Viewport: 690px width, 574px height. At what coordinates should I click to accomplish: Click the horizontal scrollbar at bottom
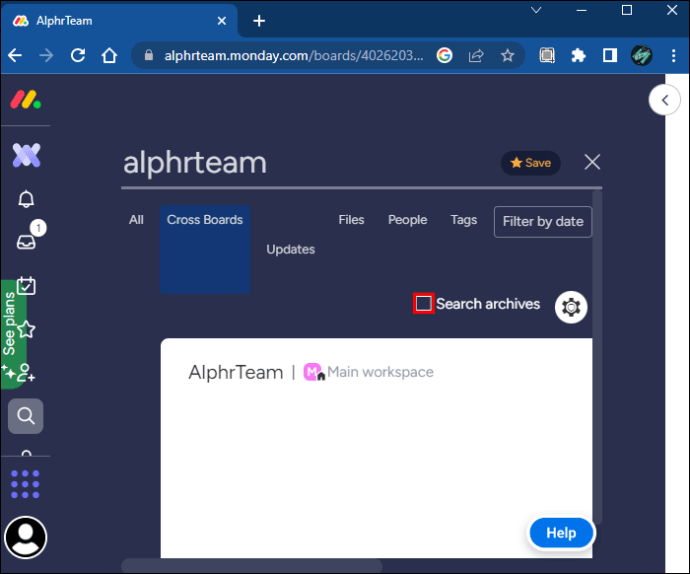point(252,565)
